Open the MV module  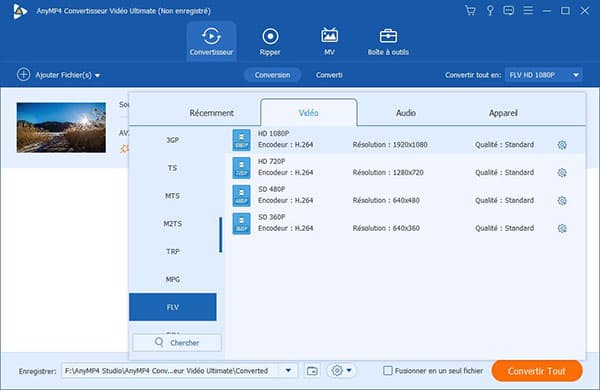[x=329, y=41]
